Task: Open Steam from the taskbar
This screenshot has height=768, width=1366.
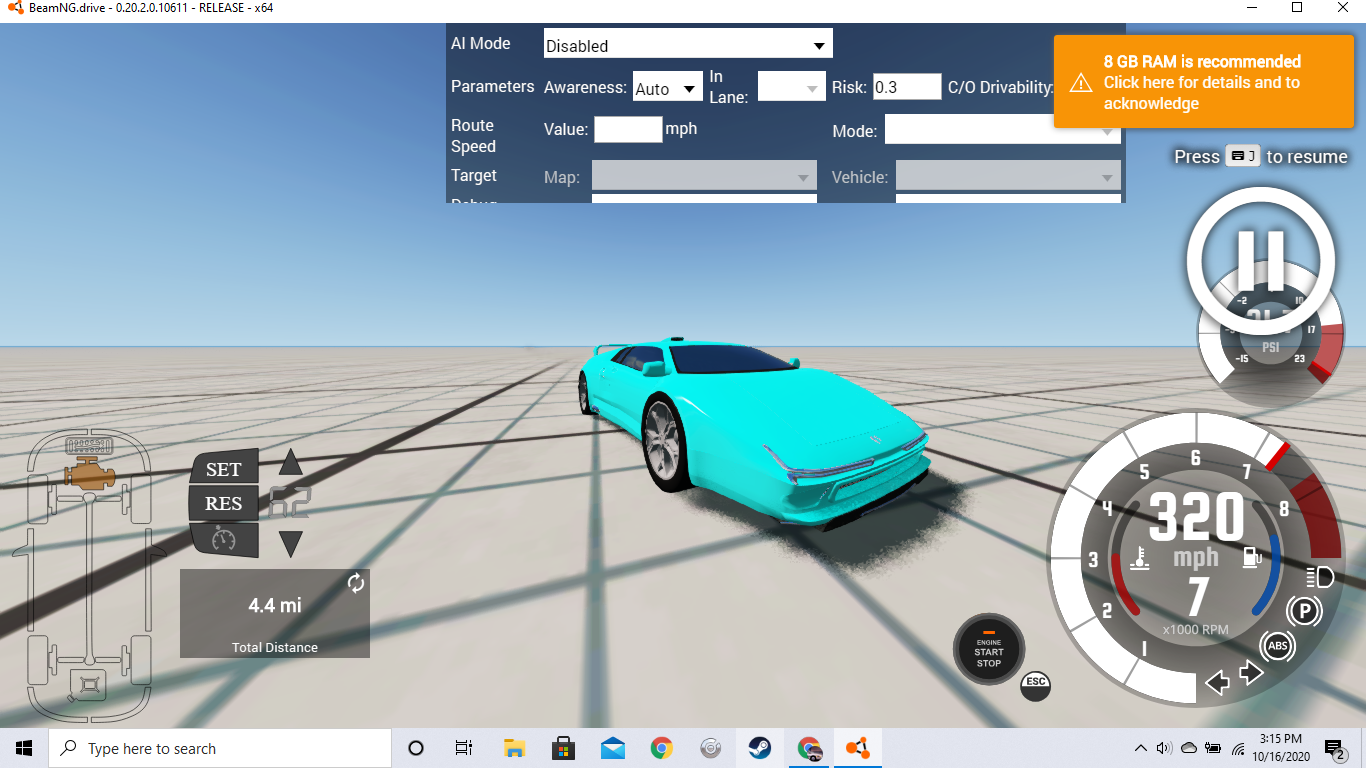Action: (x=759, y=748)
